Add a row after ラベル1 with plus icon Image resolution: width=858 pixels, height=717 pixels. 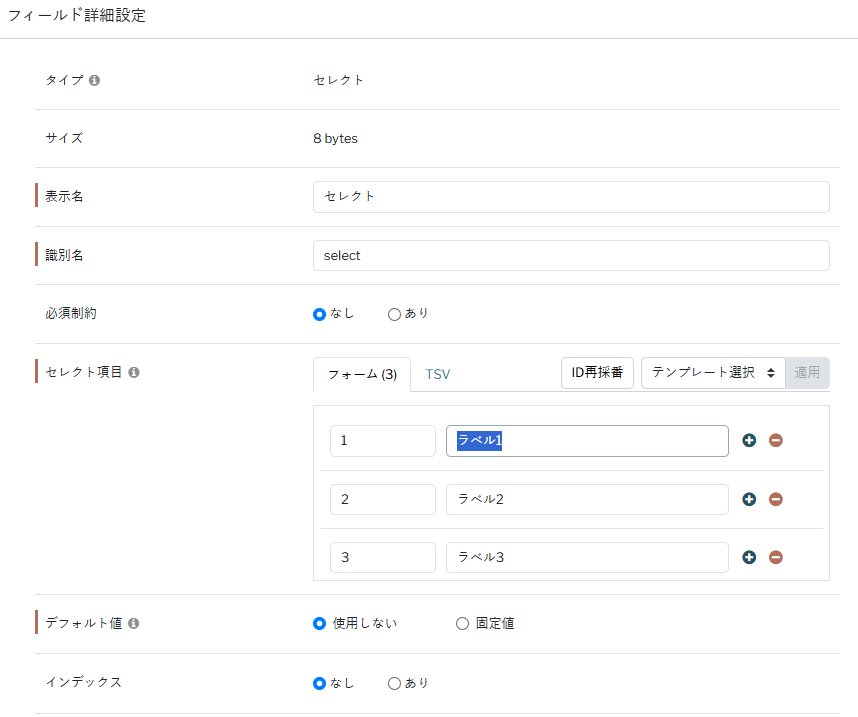[749, 441]
